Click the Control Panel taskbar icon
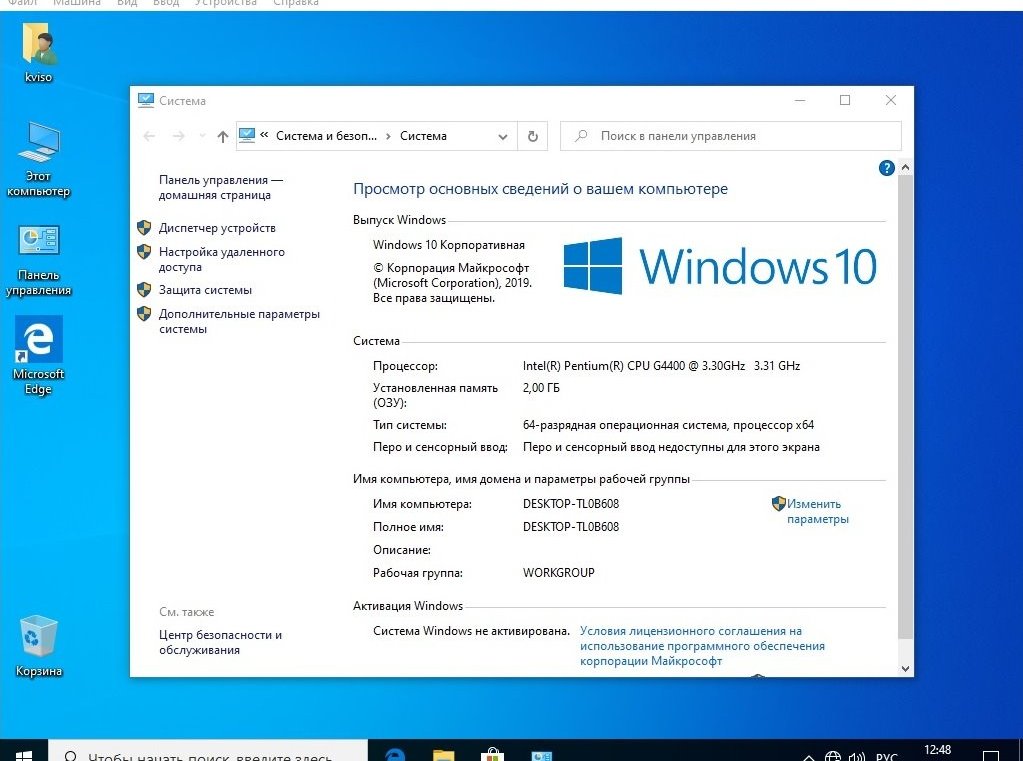The width and height of the screenshot is (1023, 761). (x=542, y=755)
